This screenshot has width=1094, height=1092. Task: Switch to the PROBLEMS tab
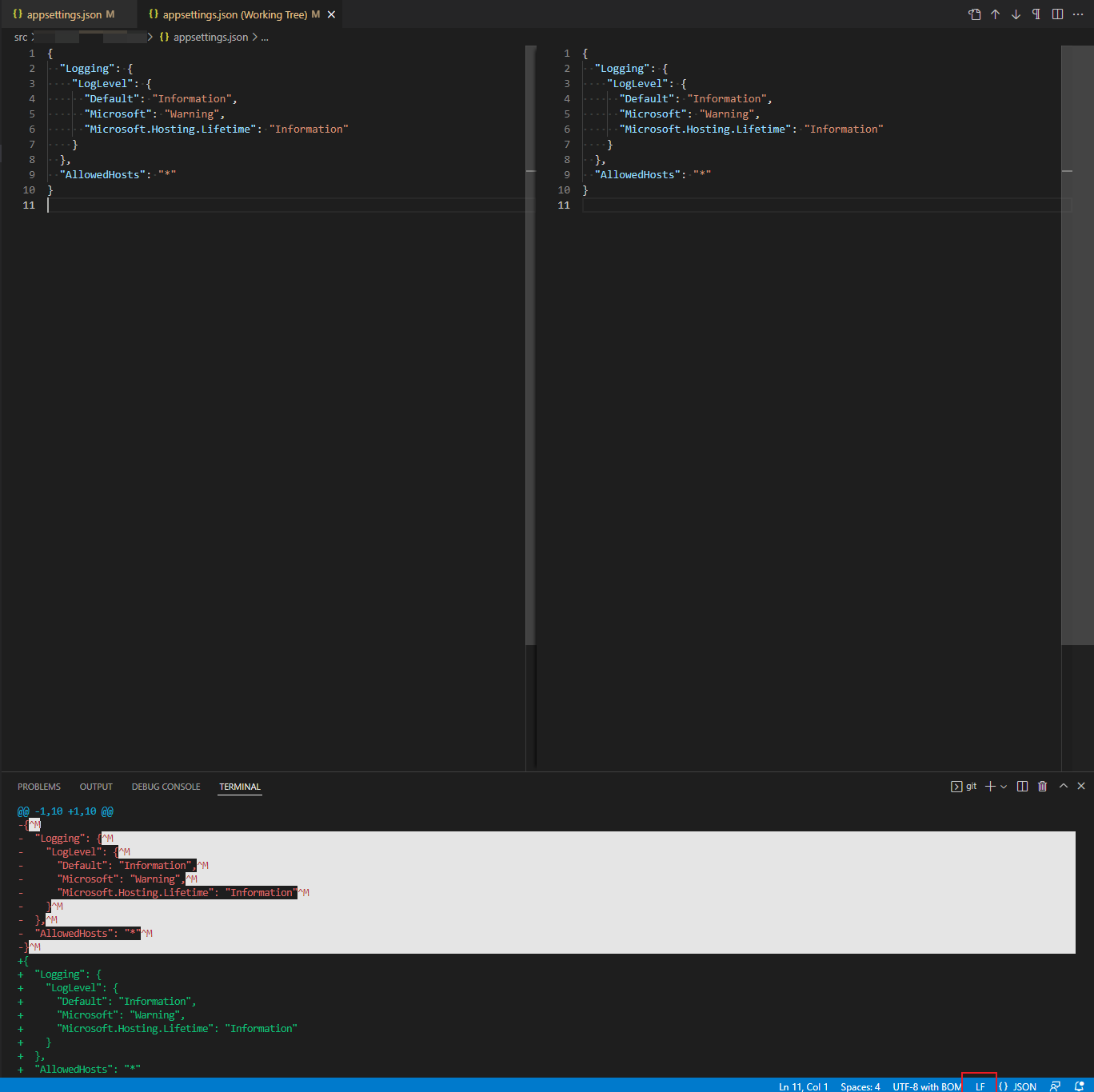point(38,787)
